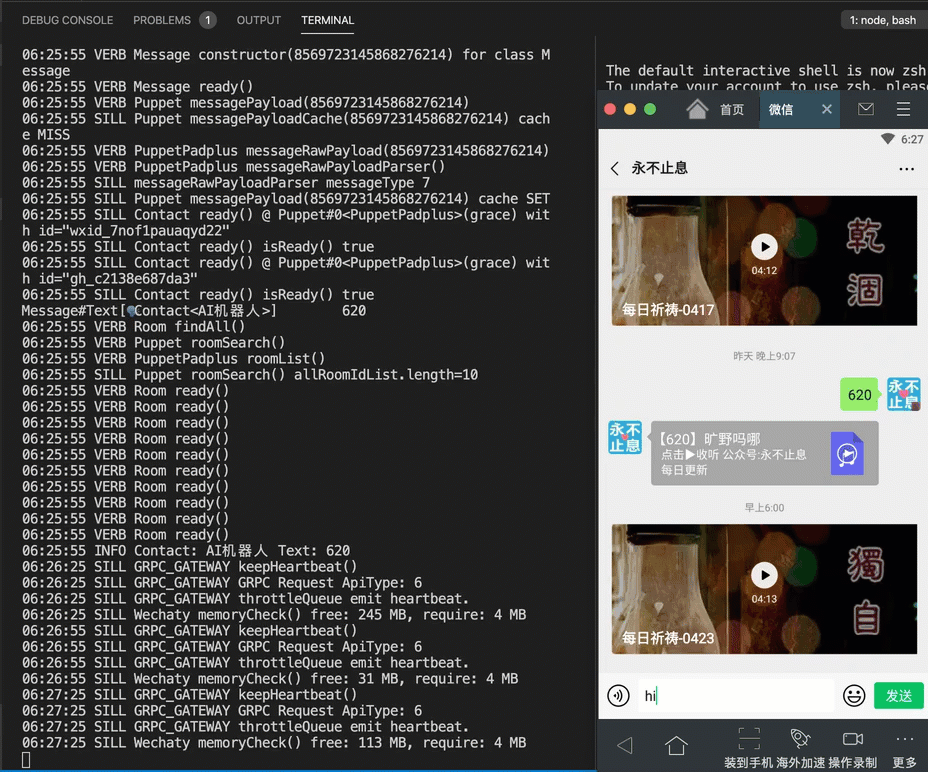Open 永不止息 avatar beside audio card
The width and height of the screenshot is (928, 772).
(x=625, y=438)
